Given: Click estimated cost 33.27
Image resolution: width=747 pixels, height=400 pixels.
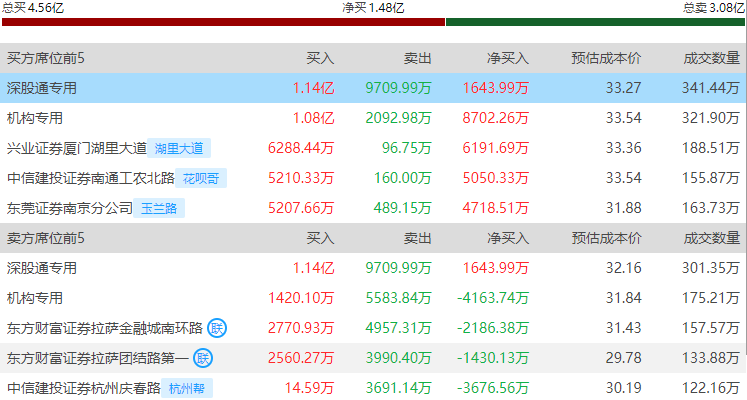Looking at the screenshot, I should [624, 88].
